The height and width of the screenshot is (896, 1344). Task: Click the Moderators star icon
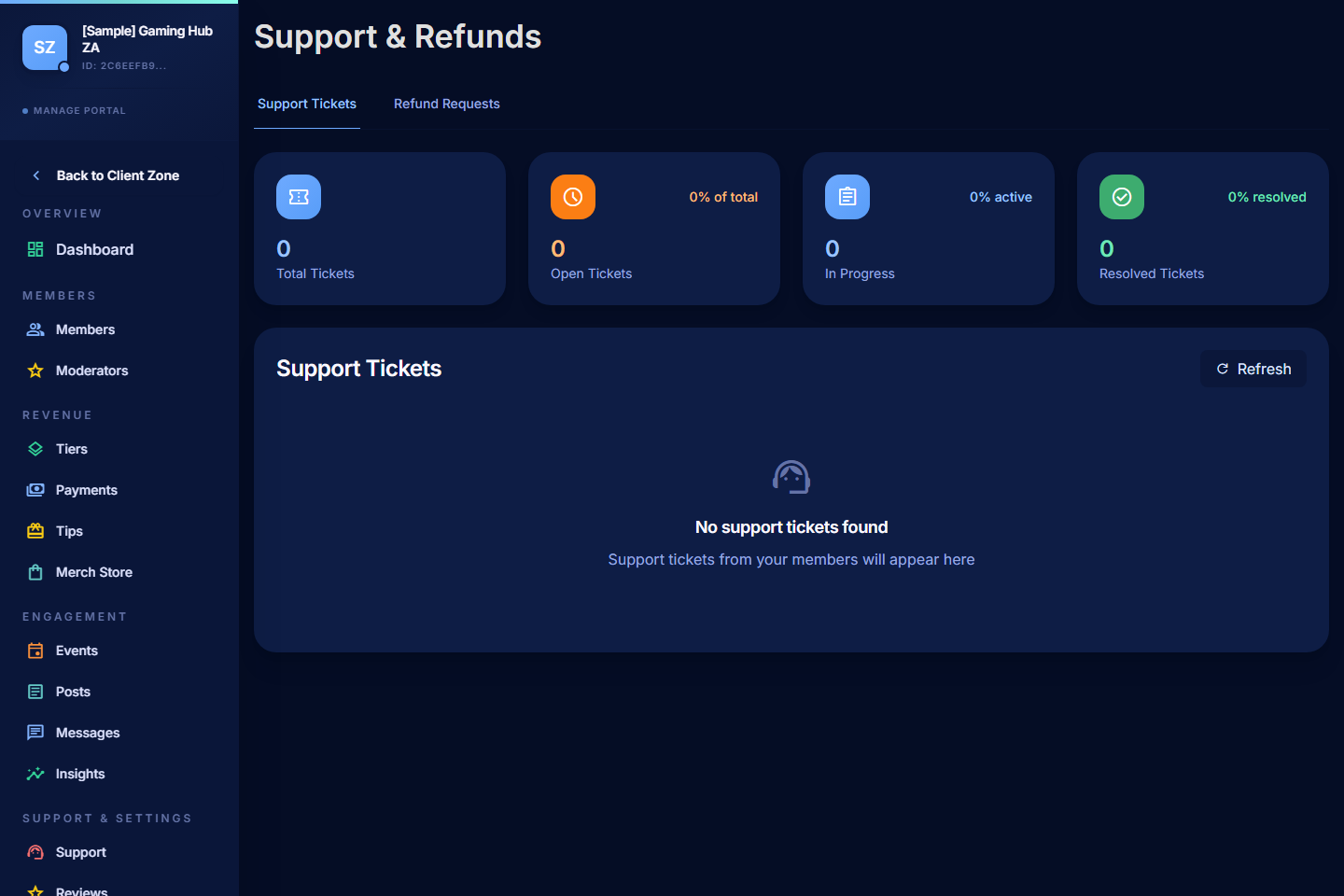click(x=35, y=371)
